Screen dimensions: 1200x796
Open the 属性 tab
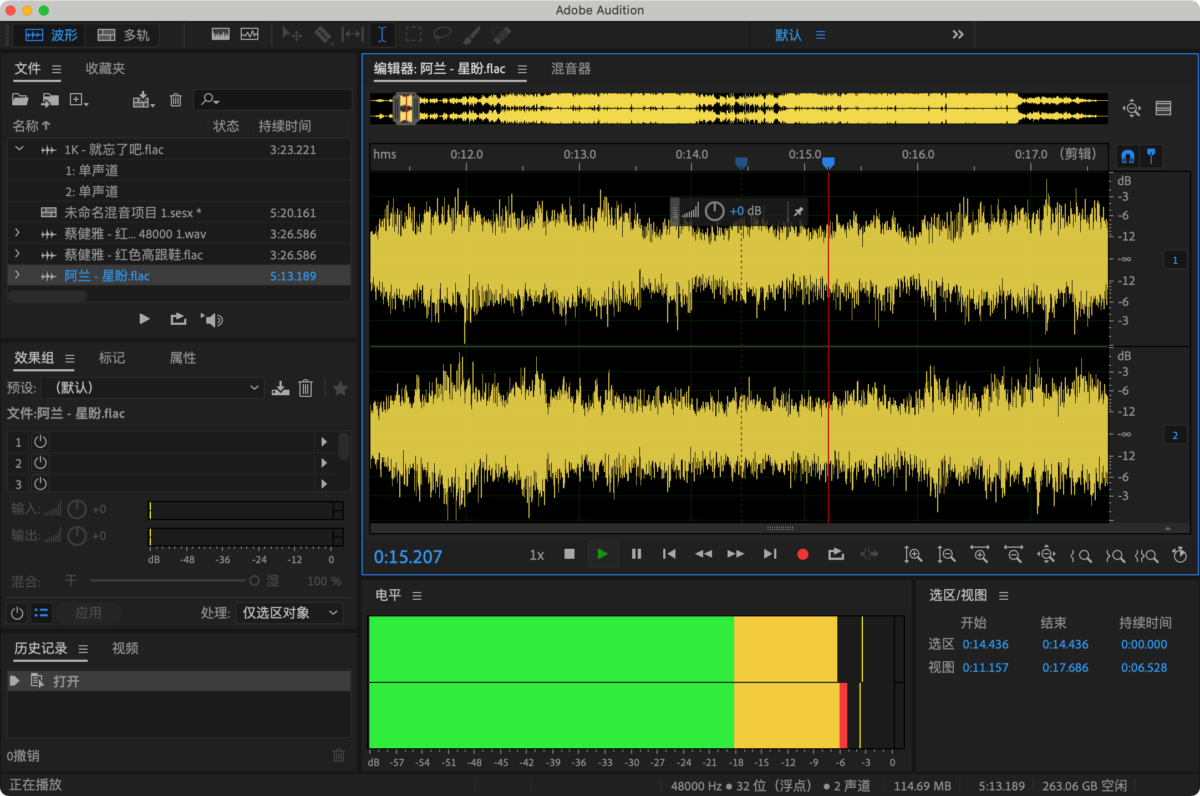point(183,358)
